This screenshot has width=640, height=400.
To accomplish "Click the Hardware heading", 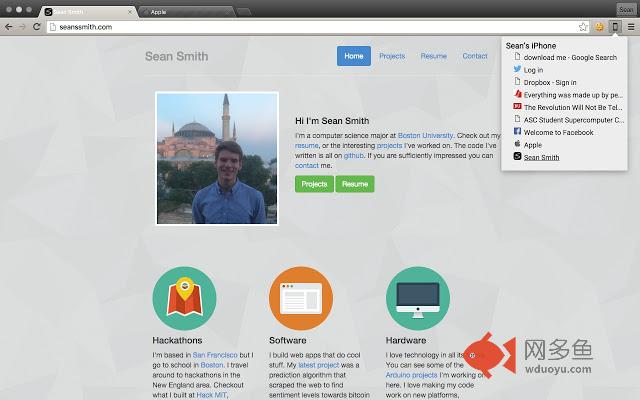I will [x=406, y=340].
